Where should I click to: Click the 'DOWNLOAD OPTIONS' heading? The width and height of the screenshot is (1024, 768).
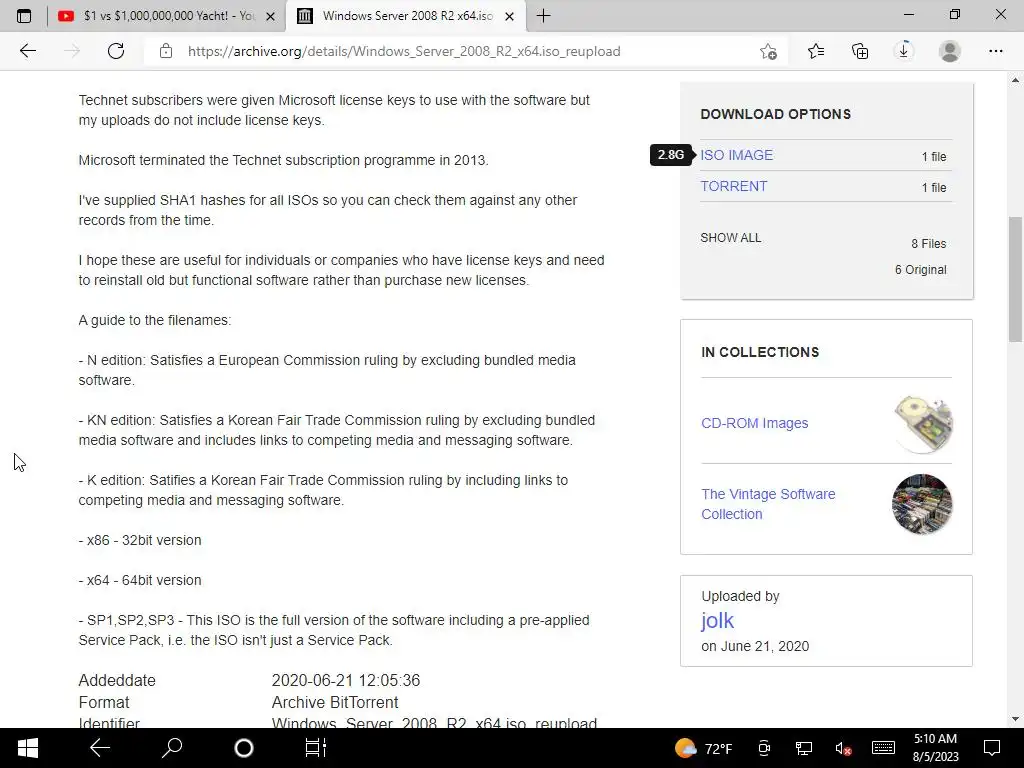pyautogui.click(x=775, y=114)
